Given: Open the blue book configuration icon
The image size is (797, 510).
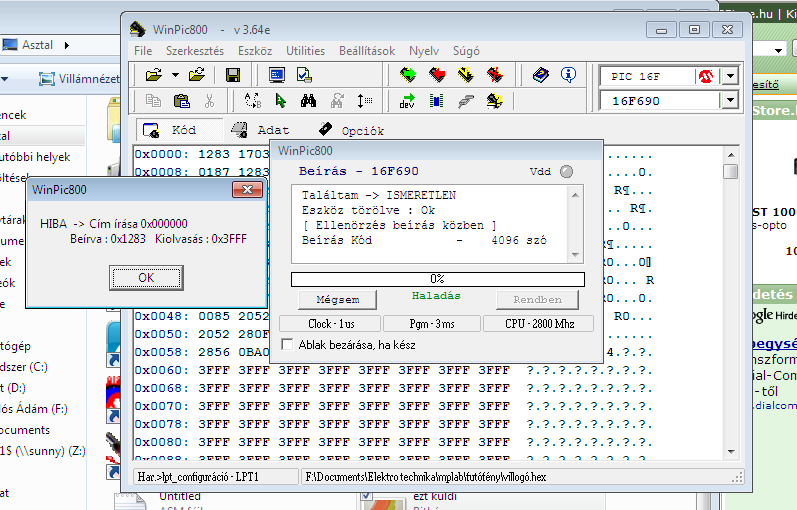Looking at the screenshot, I should point(541,75).
